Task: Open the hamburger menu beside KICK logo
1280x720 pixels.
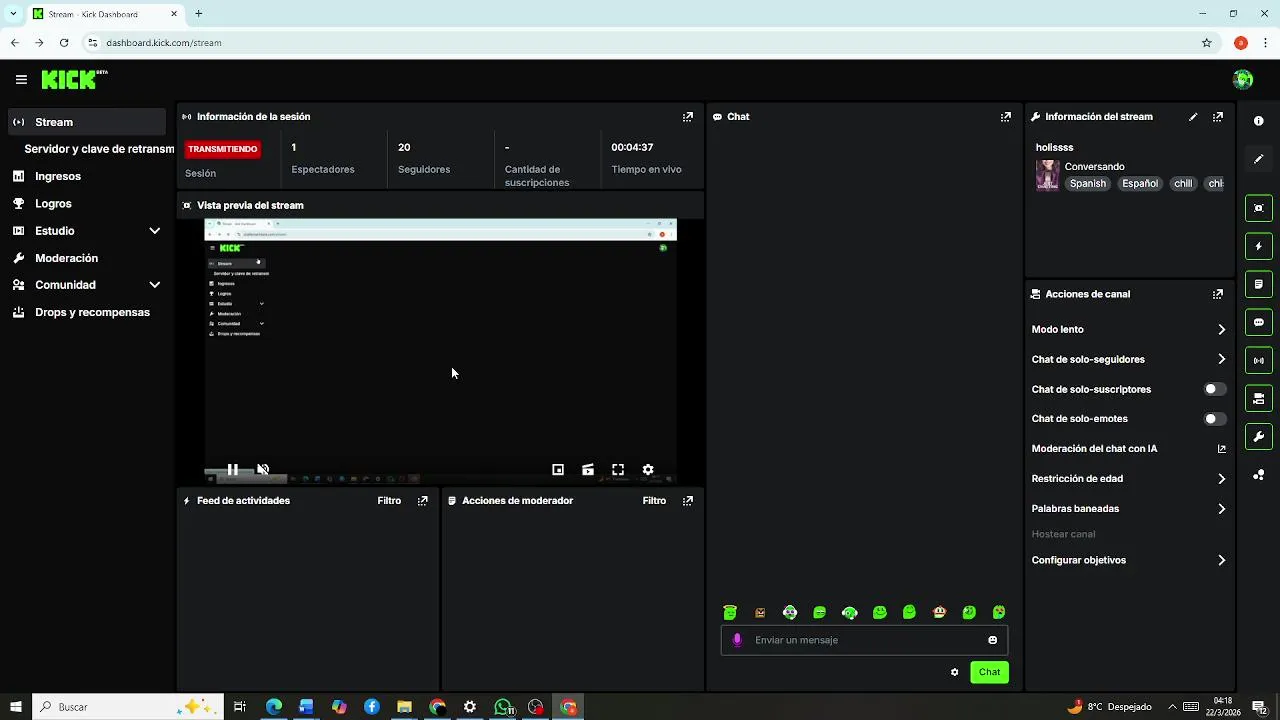Action: (21, 79)
